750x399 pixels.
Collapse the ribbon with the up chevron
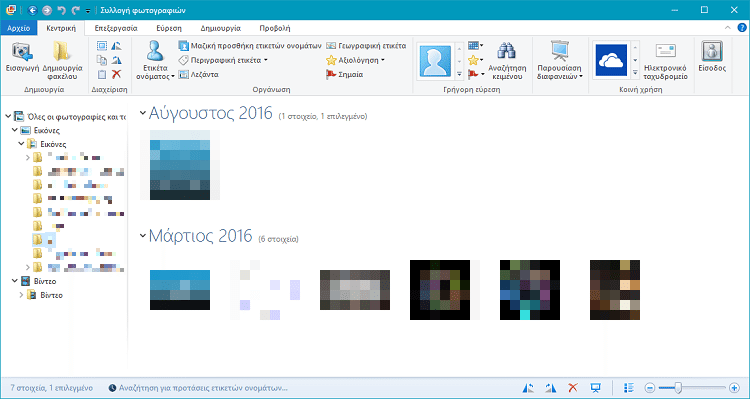(x=728, y=28)
